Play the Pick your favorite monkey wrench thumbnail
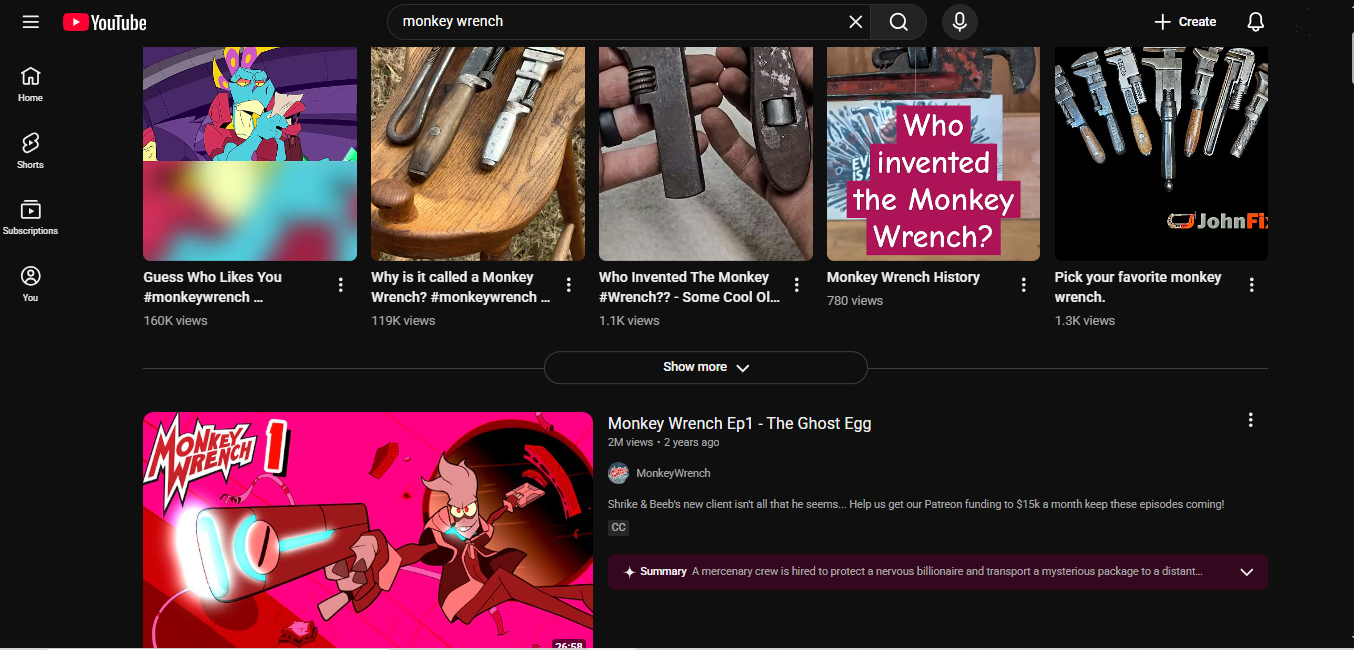1354x654 pixels. (1161, 154)
